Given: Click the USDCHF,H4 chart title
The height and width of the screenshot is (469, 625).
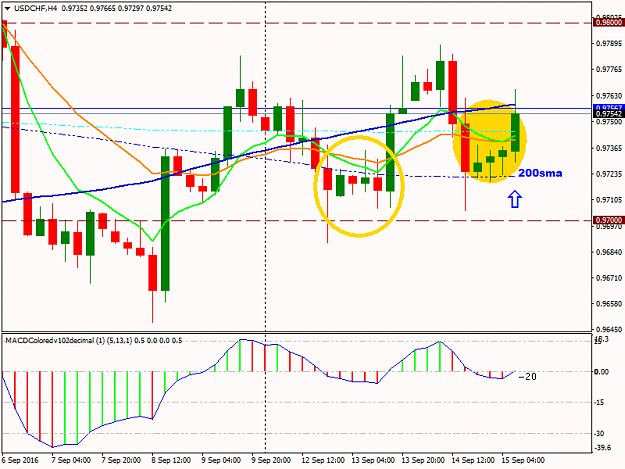Looking at the screenshot, I should tap(36, 8).
